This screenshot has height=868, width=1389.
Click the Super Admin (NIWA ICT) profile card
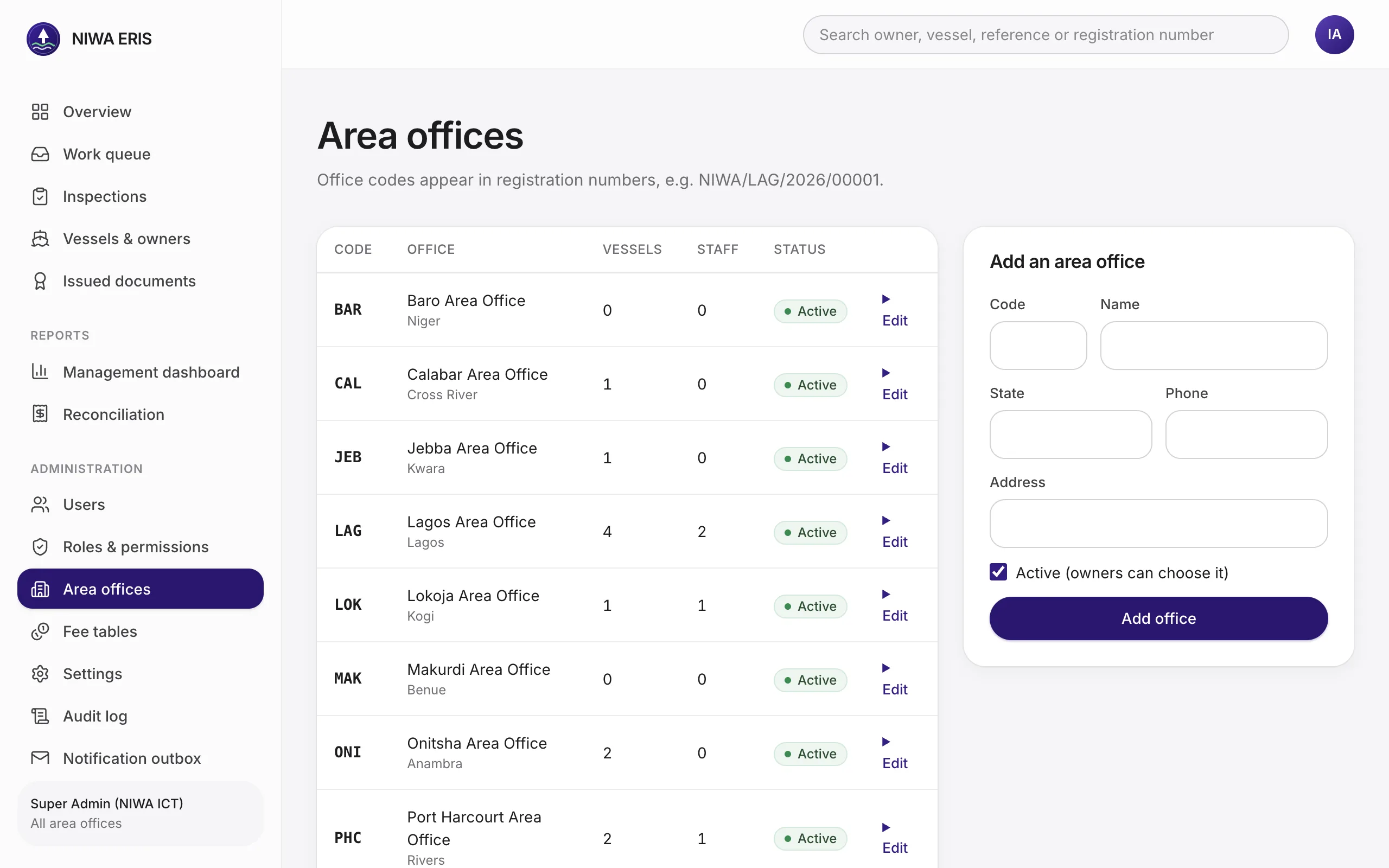pyautogui.click(x=140, y=813)
